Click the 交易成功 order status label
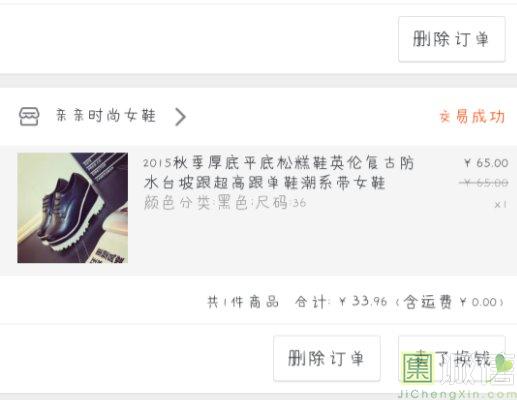The height and width of the screenshot is (400, 517). [472, 117]
